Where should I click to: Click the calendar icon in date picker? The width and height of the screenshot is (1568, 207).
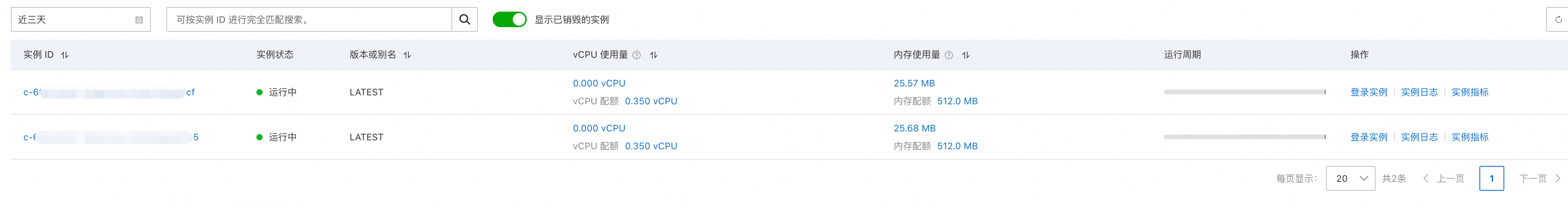pyautogui.click(x=139, y=20)
